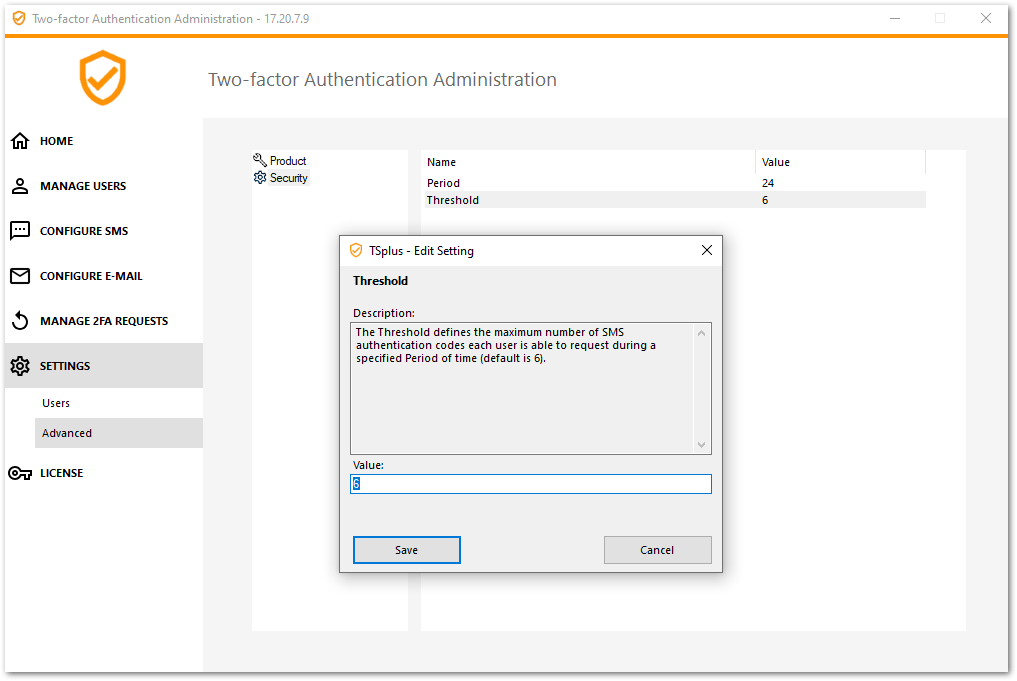Screen dimensions: 1017x681
Task: Click the TSplus shield logo
Action: (102, 78)
